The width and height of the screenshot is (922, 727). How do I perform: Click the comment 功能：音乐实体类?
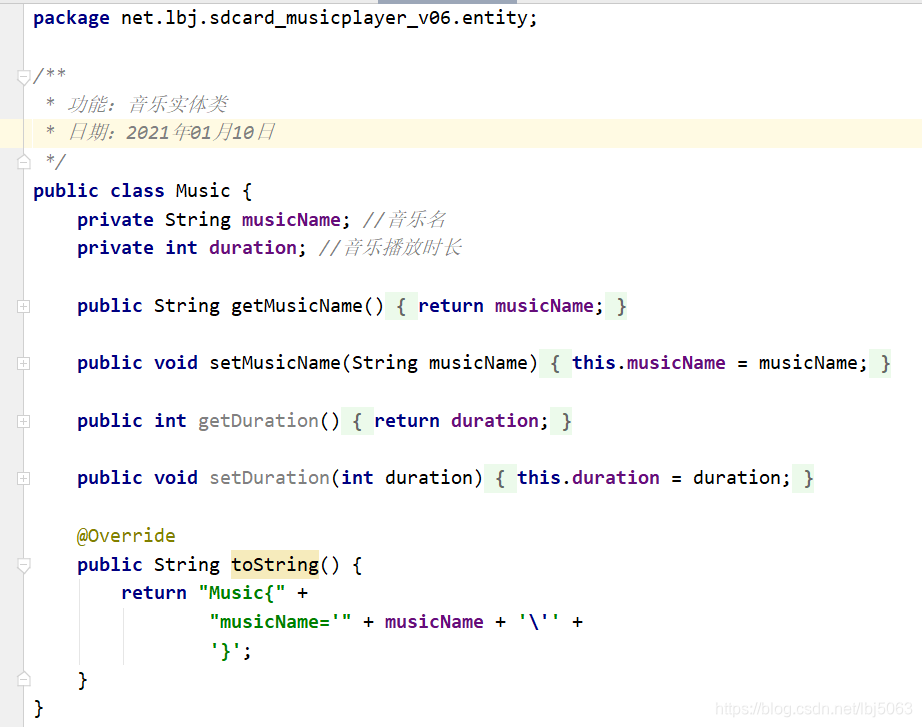148,104
